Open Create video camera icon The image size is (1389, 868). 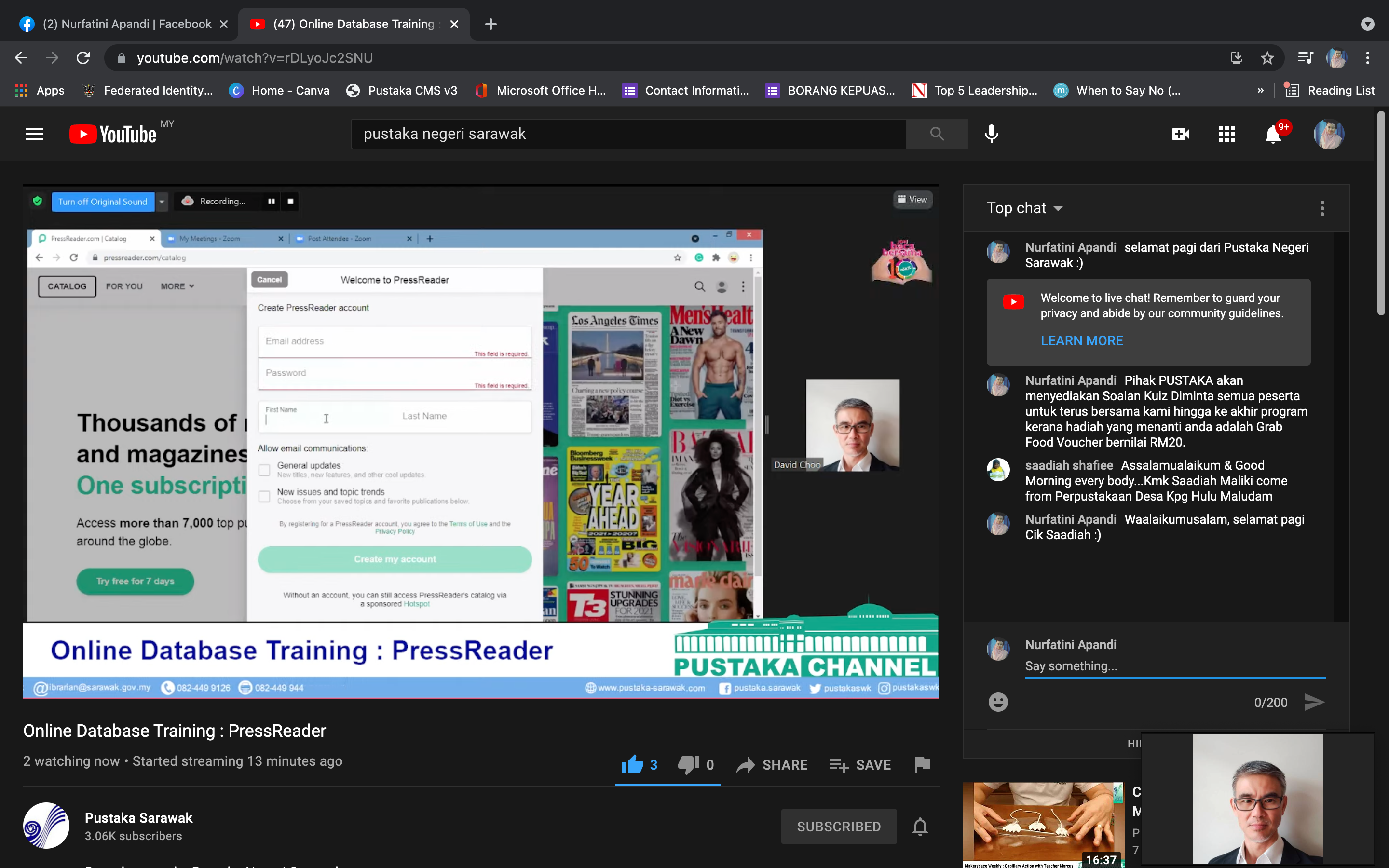1180,134
